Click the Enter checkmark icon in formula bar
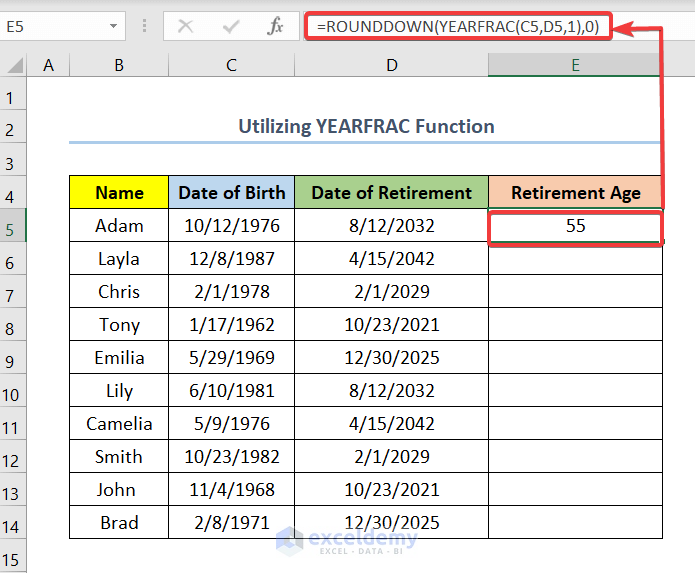The image size is (695, 573). point(230,27)
